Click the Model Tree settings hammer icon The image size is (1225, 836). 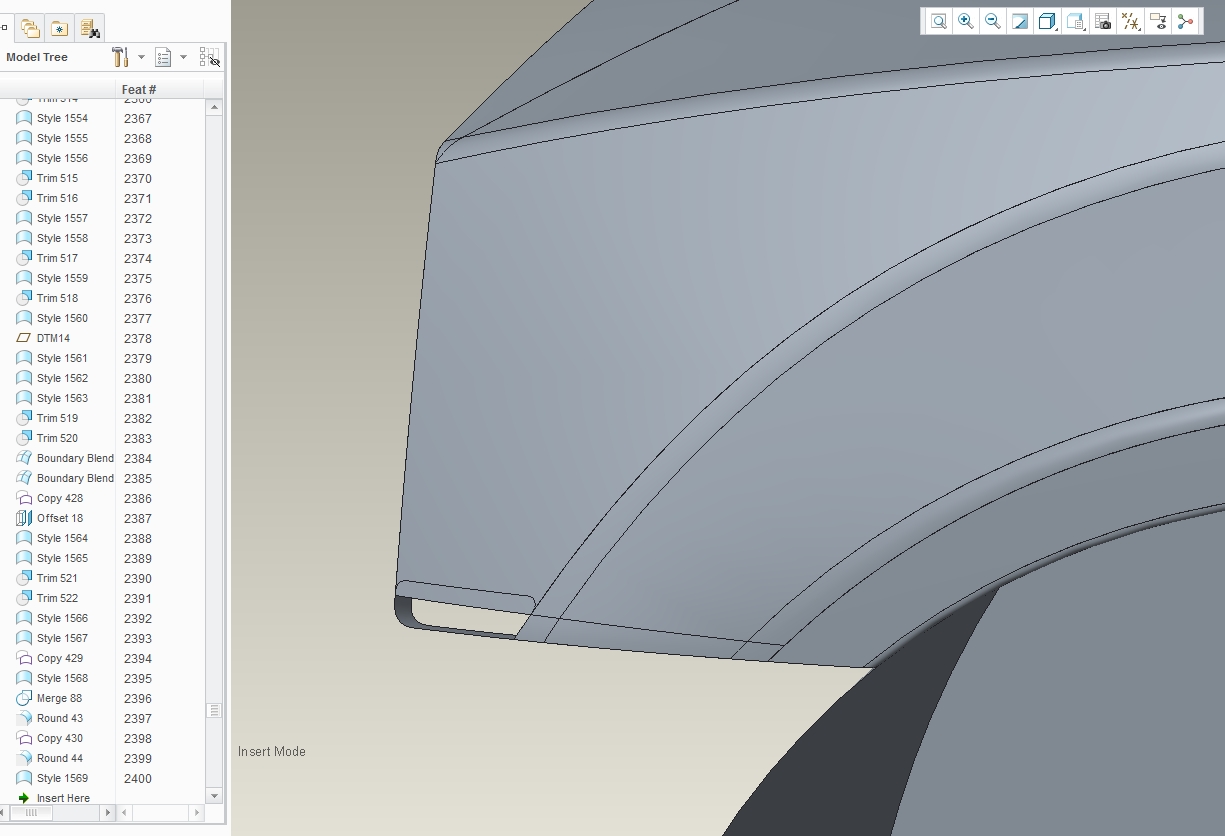pos(120,57)
